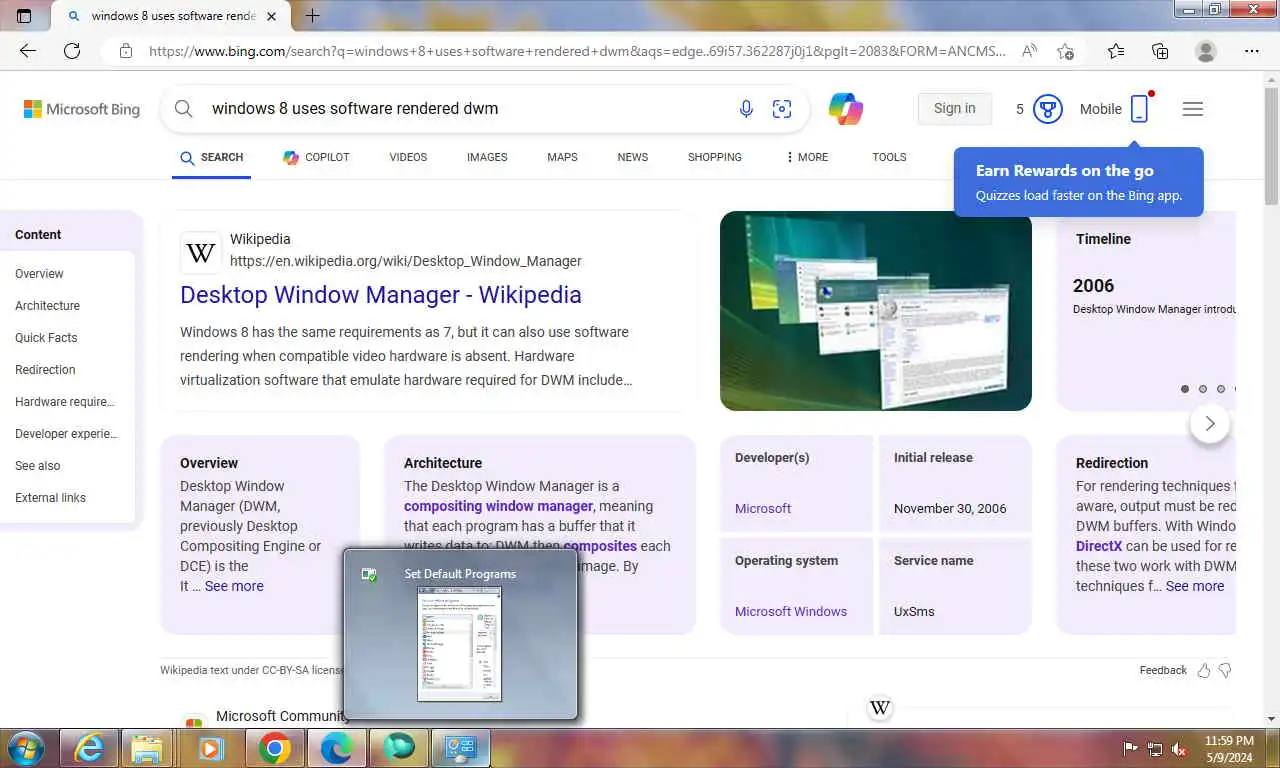Screen dimensions: 1280x768
Task: Submit search via magnifier icon
Action: coord(184,109)
